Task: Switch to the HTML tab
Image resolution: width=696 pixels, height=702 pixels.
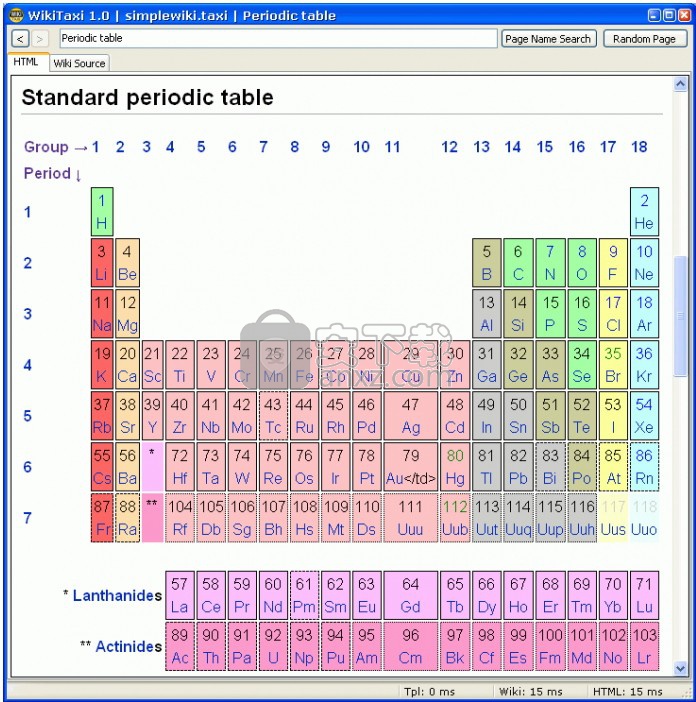Action: click(26, 62)
